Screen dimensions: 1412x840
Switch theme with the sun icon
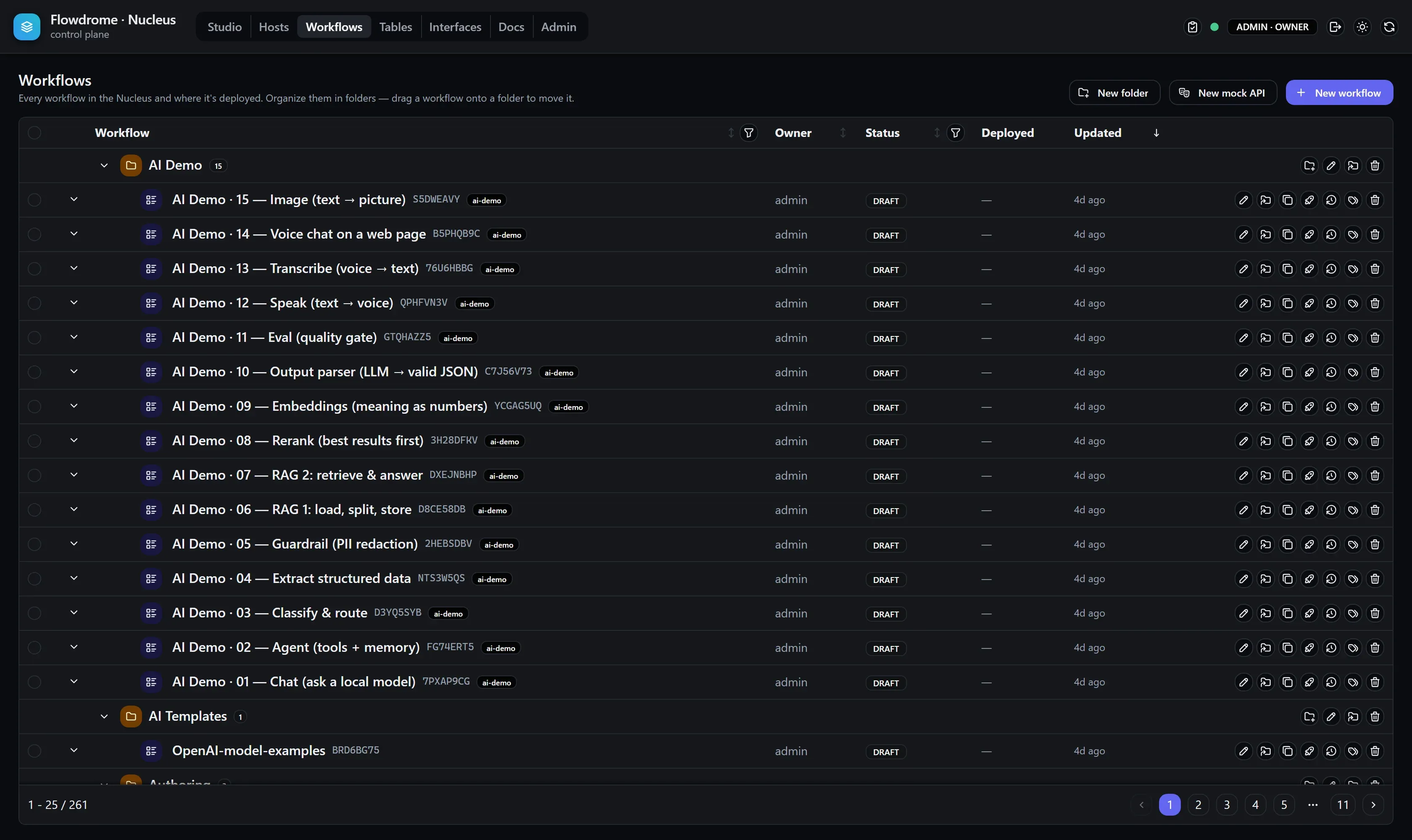(x=1362, y=26)
